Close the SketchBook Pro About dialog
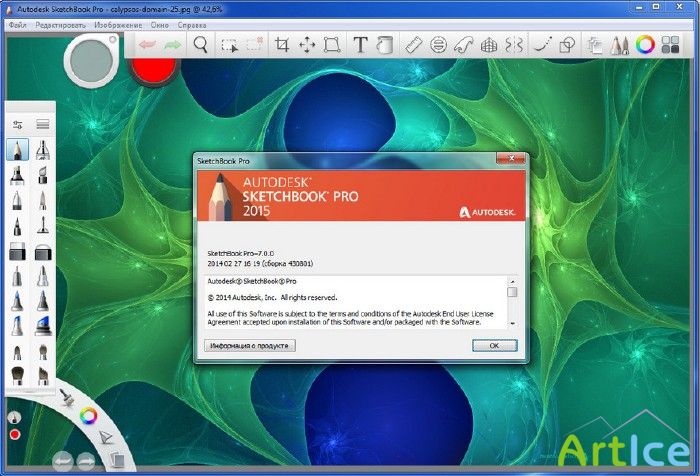The height and width of the screenshot is (476, 700). click(x=511, y=159)
